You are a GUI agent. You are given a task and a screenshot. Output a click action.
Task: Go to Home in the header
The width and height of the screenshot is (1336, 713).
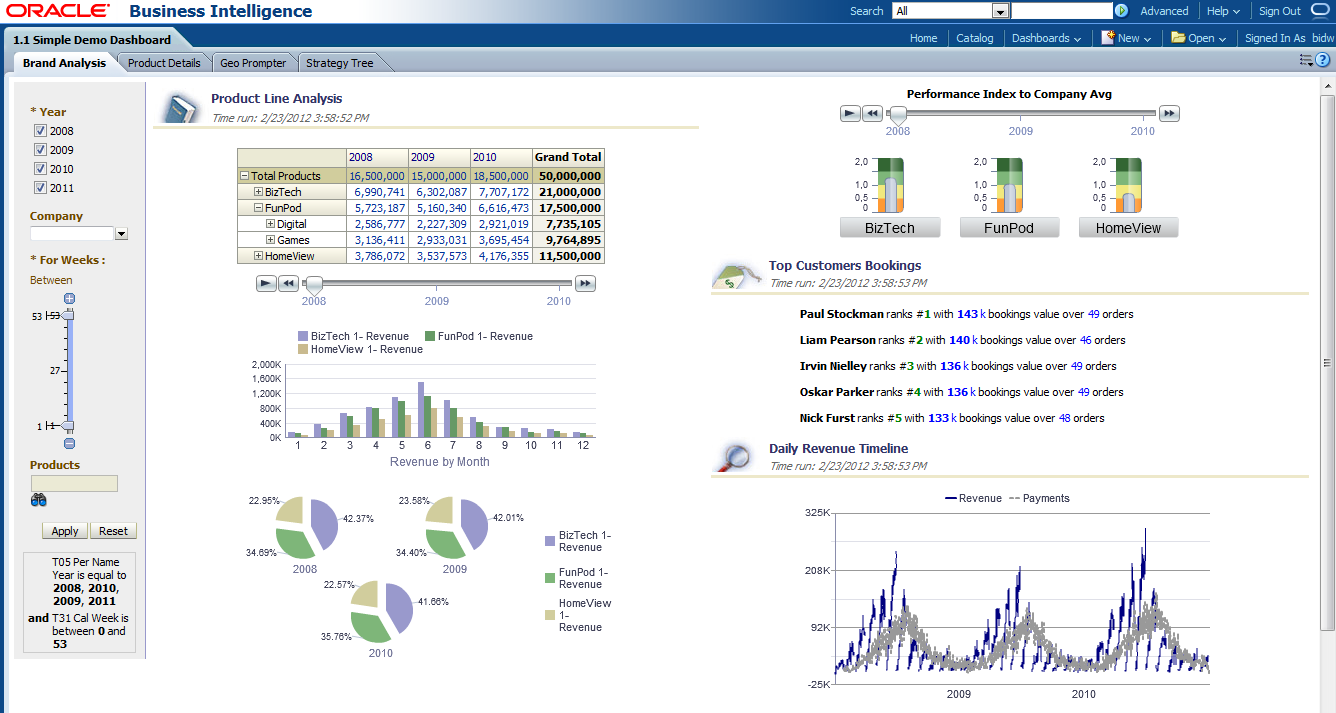(924, 38)
